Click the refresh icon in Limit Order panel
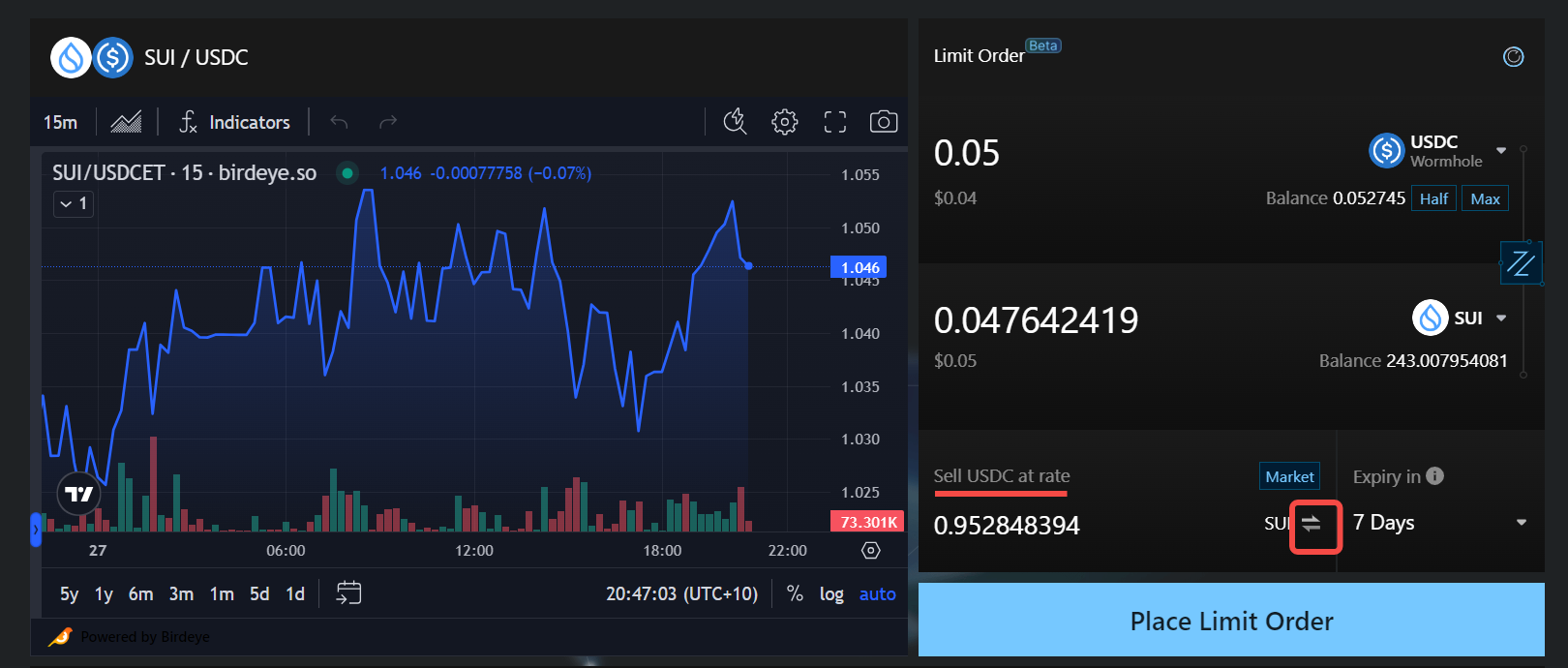 1513,57
